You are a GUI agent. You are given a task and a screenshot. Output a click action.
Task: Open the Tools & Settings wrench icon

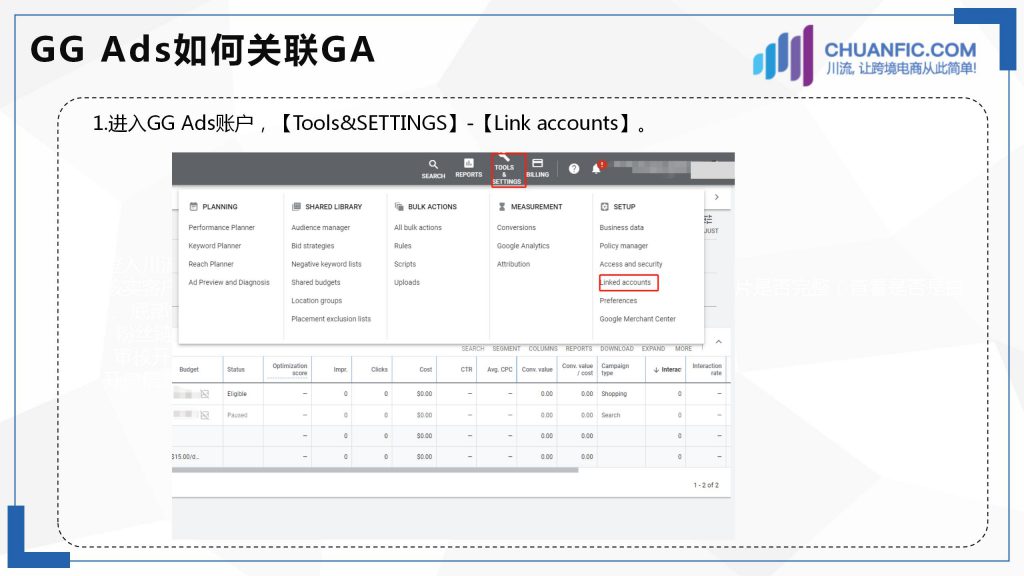504,157
